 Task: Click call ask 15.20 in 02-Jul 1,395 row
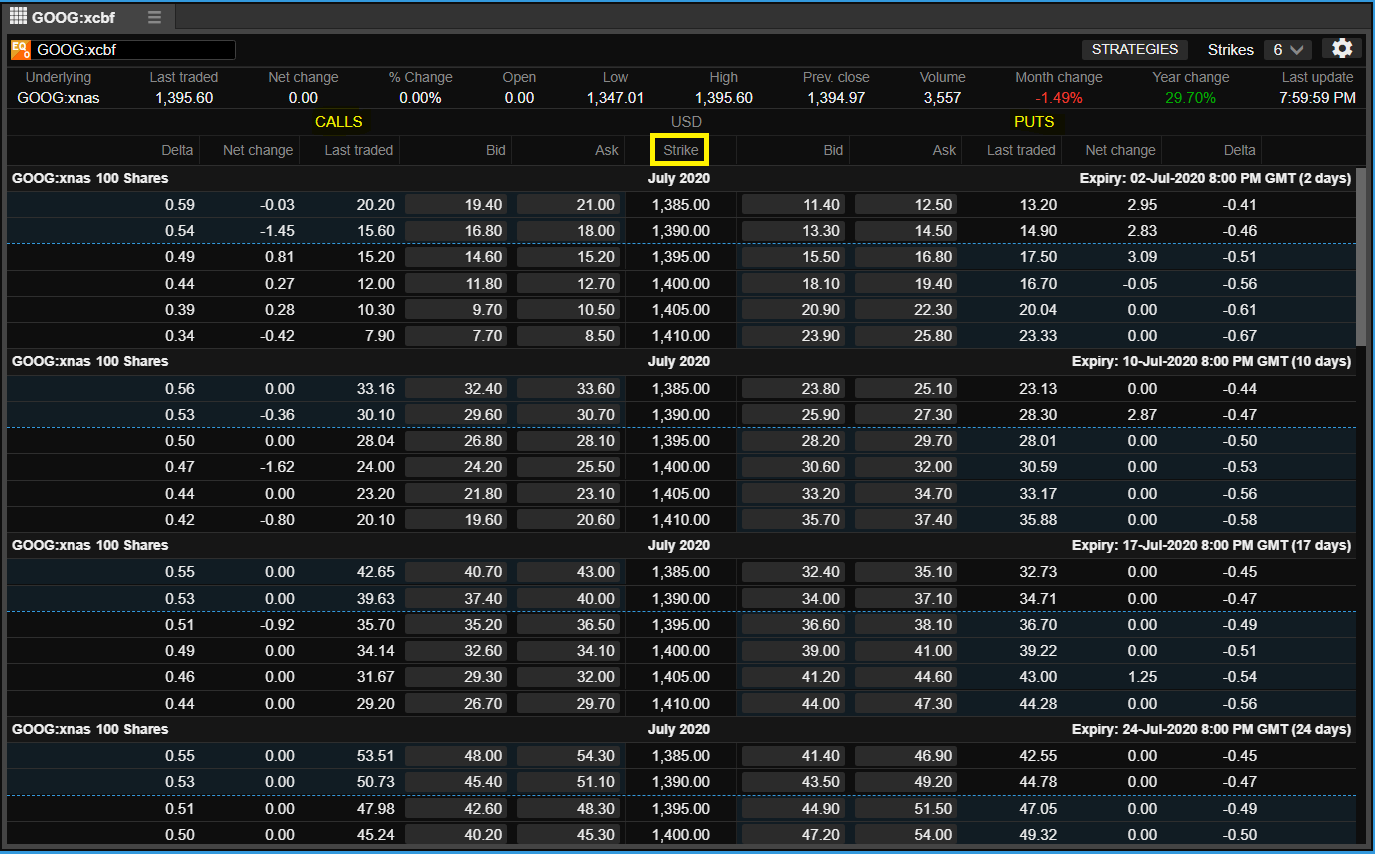[569, 257]
